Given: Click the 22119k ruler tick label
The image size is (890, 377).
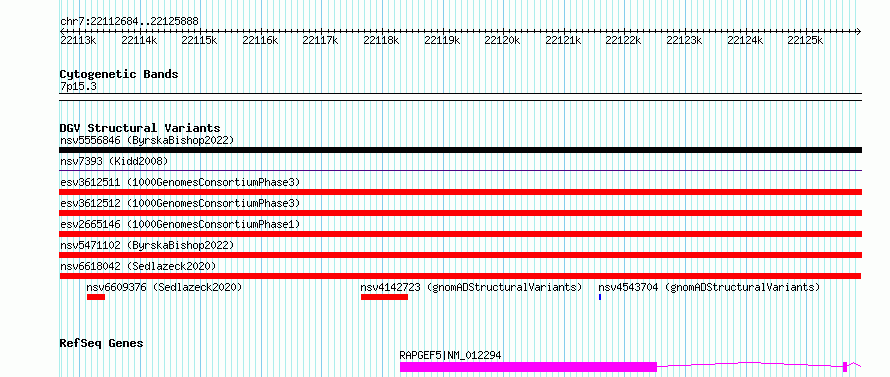Looking at the screenshot, I should [442, 40].
